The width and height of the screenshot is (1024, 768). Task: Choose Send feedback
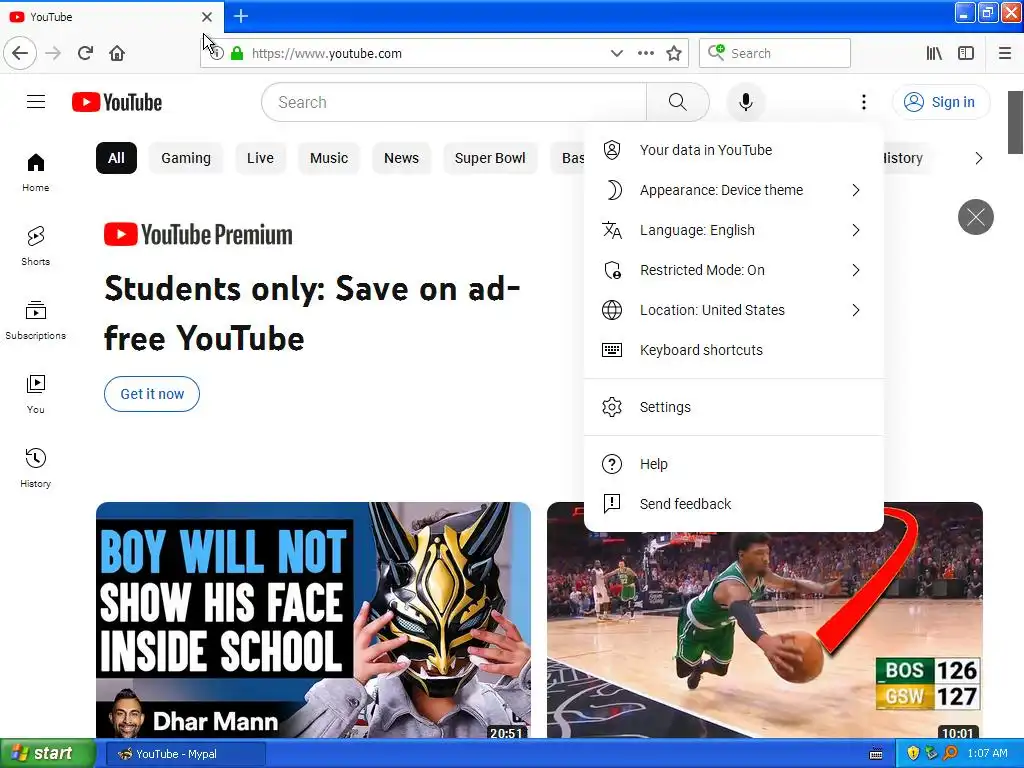coord(733,504)
